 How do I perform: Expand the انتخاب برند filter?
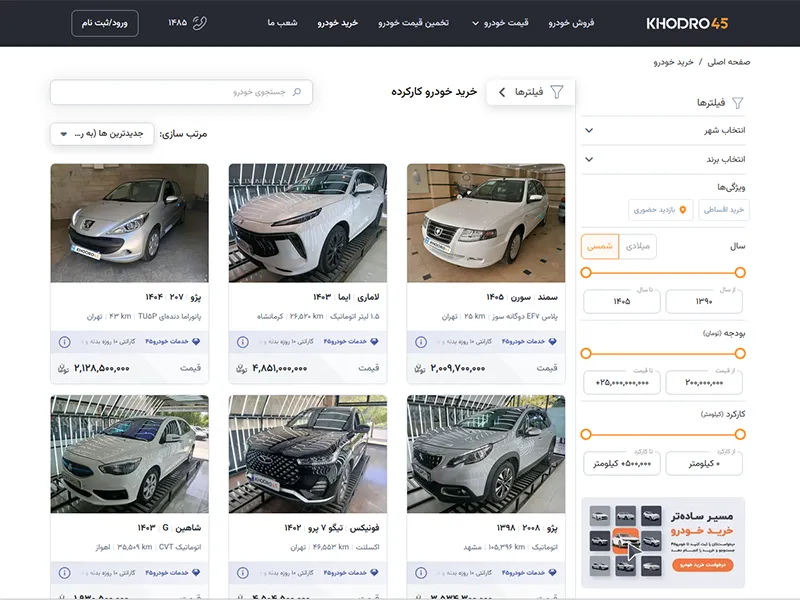coord(663,160)
